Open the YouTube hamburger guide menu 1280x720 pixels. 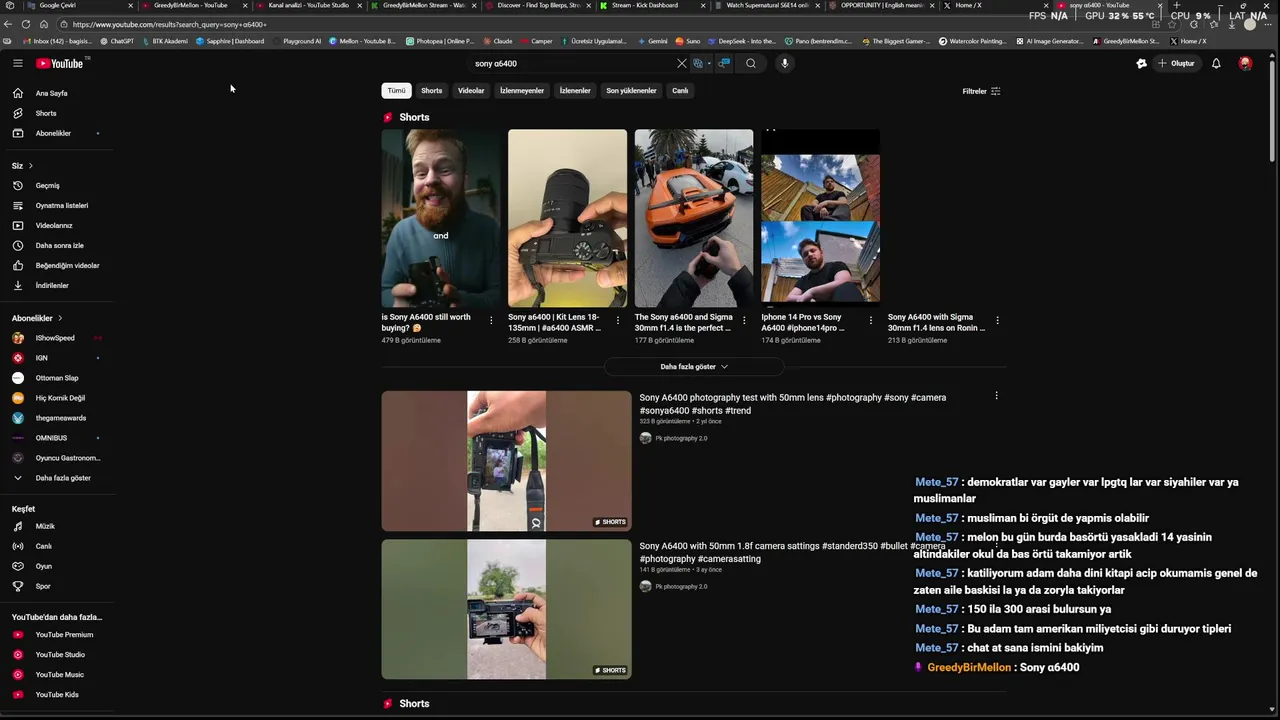click(x=17, y=63)
